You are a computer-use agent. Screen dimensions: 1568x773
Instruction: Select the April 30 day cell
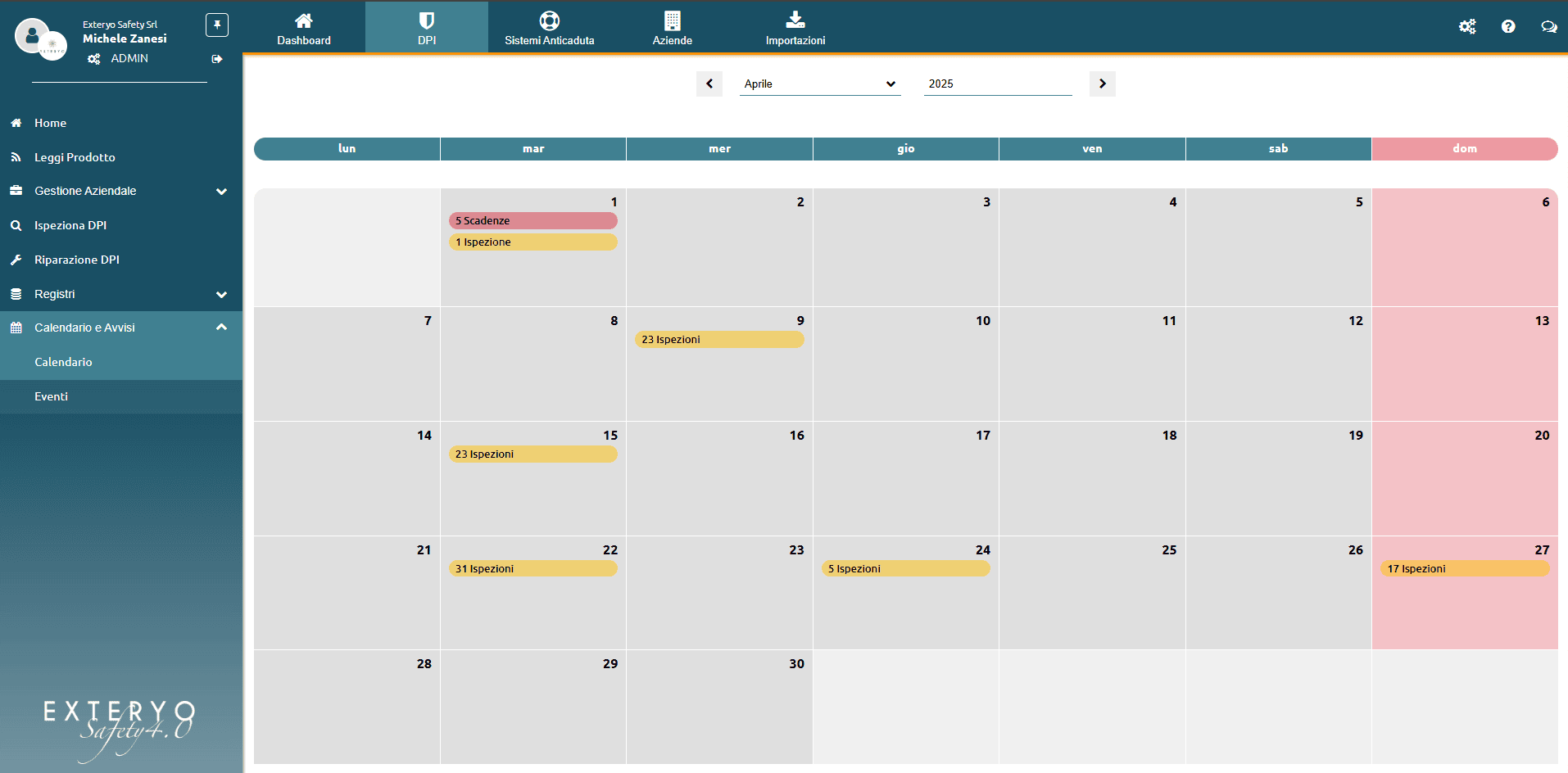(719, 707)
